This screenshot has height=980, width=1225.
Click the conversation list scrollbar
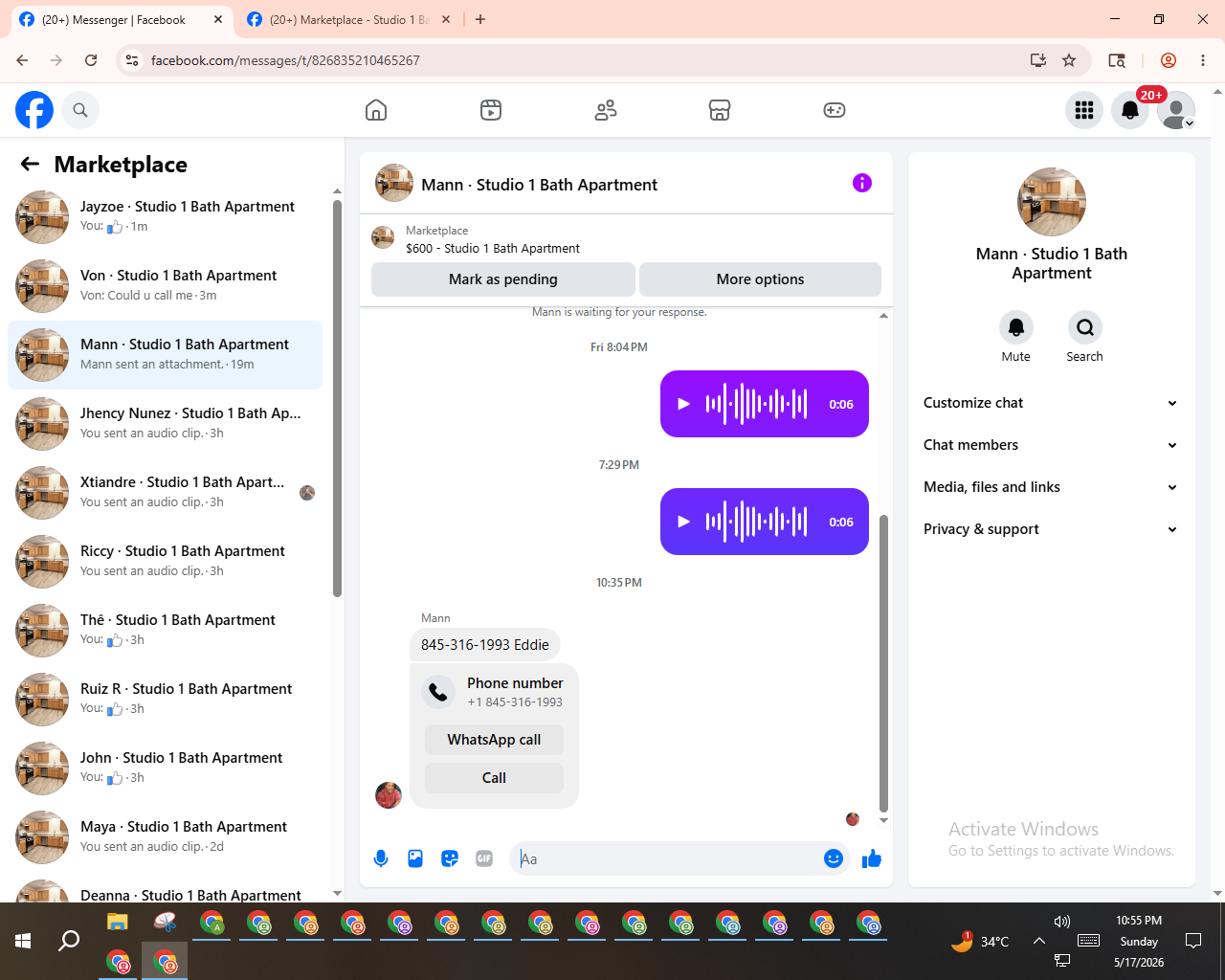pos(337,398)
